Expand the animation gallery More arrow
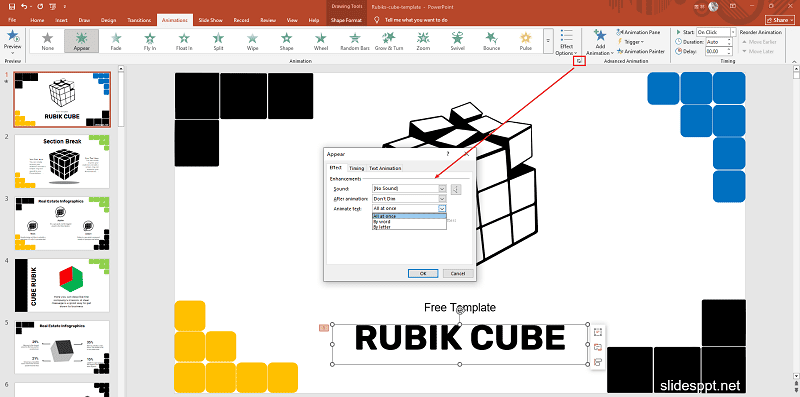The width and height of the screenshot is (800, 397). point(548,41)
